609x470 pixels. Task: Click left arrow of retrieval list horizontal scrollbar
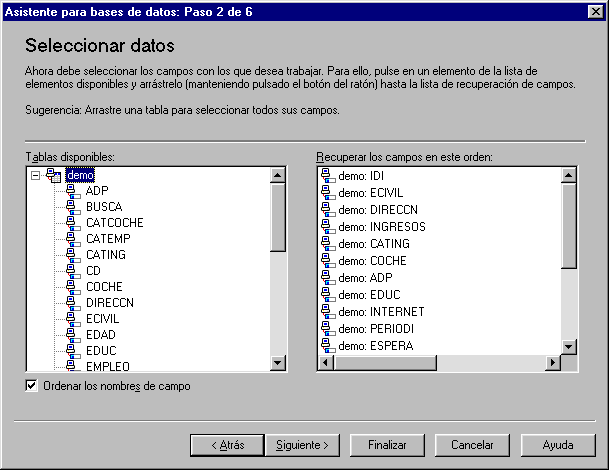[326, 363]
